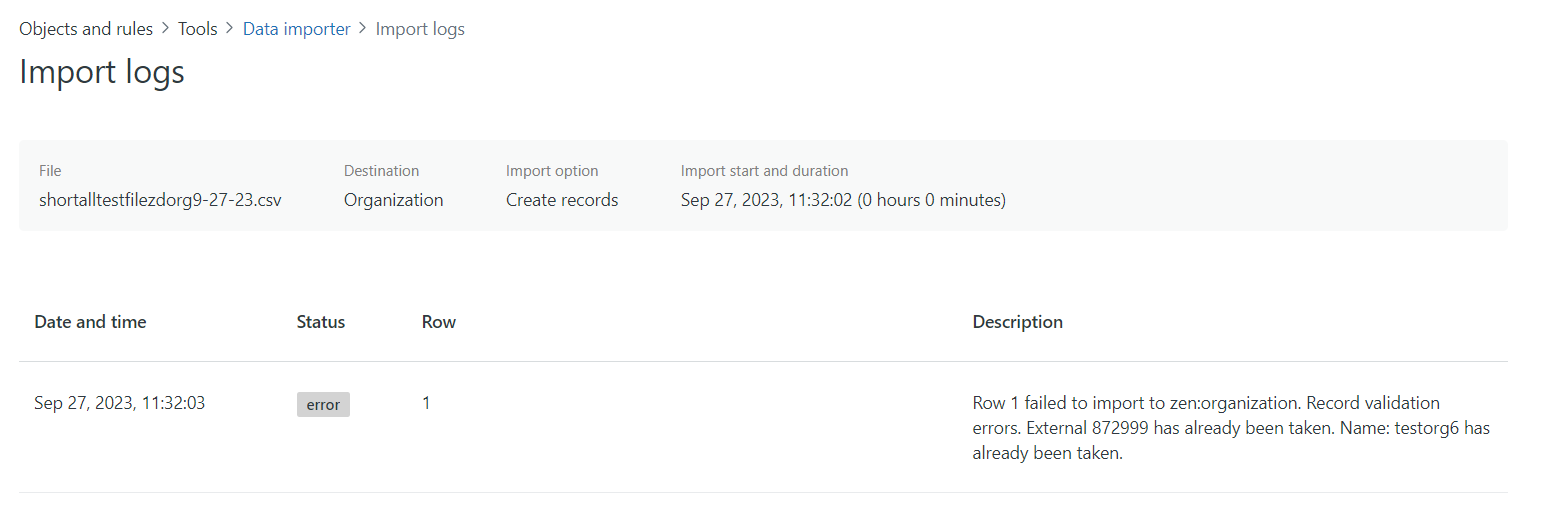Click the Import logs page heading

click(102, 73)
